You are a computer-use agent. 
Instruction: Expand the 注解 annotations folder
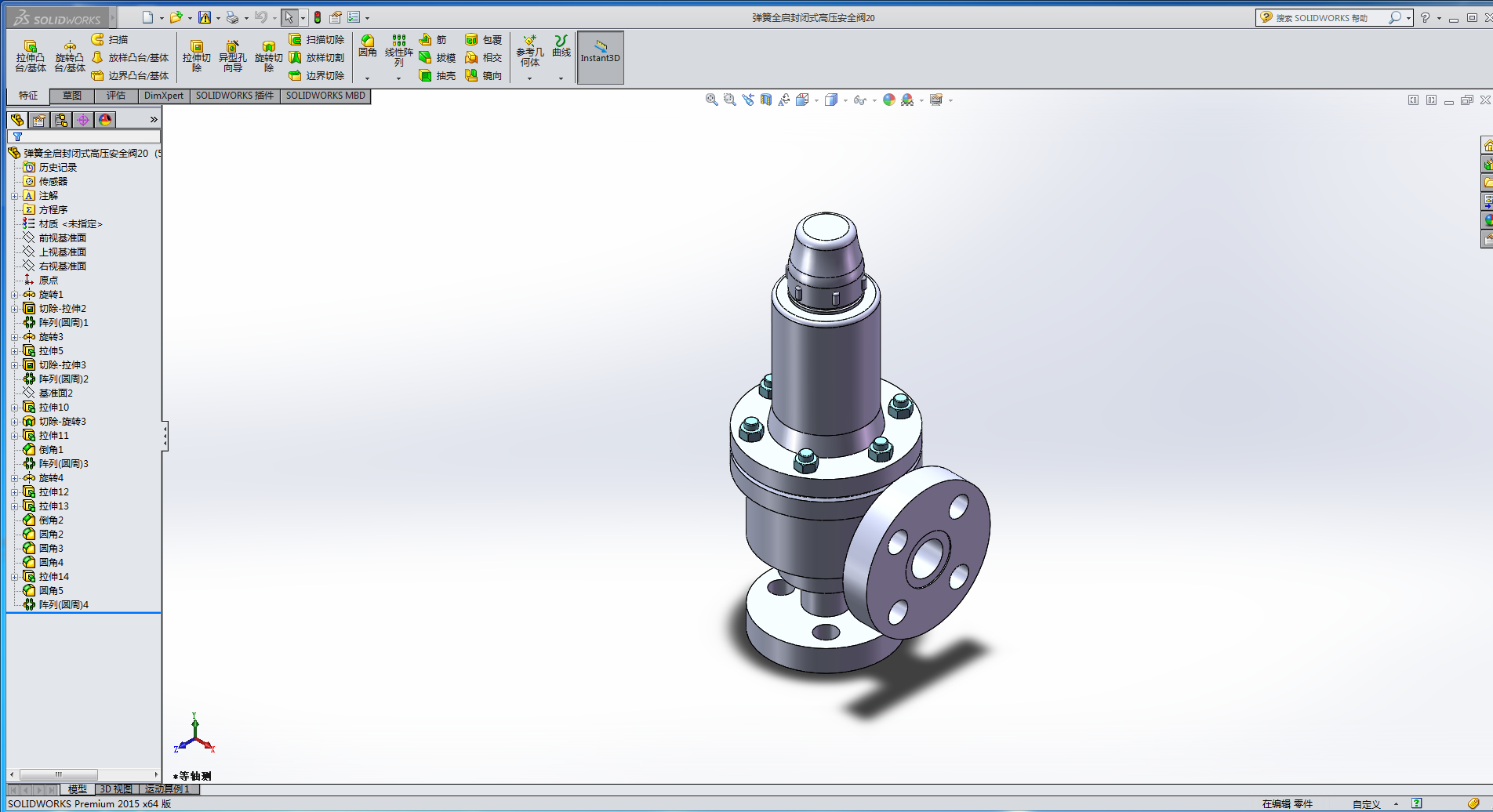tap(14, 196)
